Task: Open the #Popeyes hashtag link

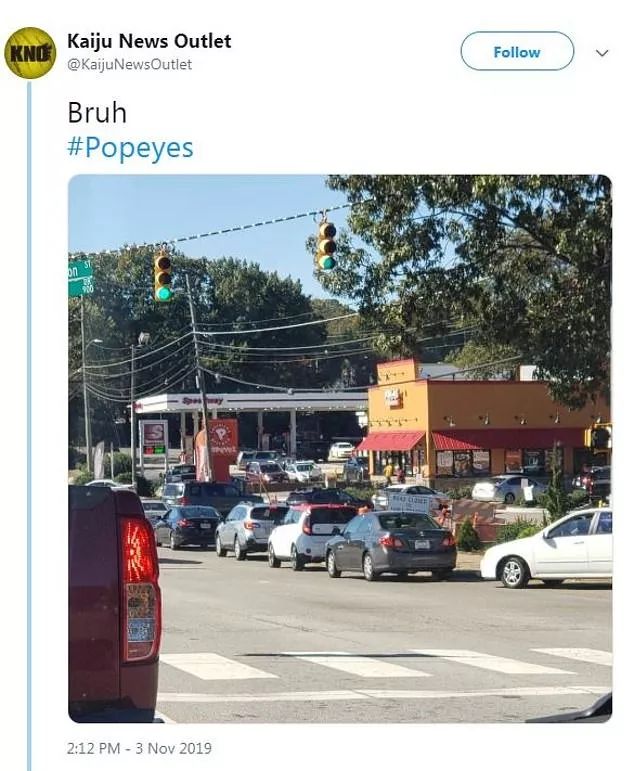Action: tap(130, 148)
